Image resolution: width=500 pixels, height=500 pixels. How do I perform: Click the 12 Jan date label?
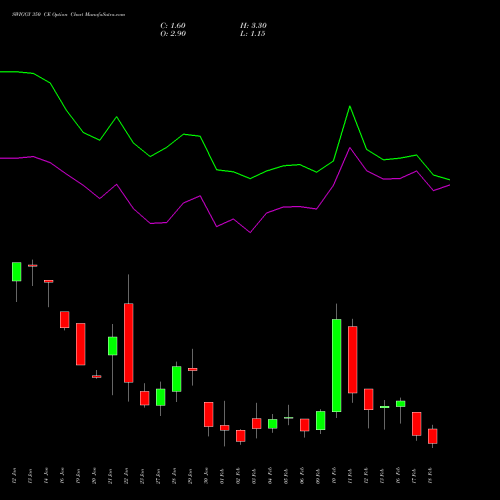14,476
